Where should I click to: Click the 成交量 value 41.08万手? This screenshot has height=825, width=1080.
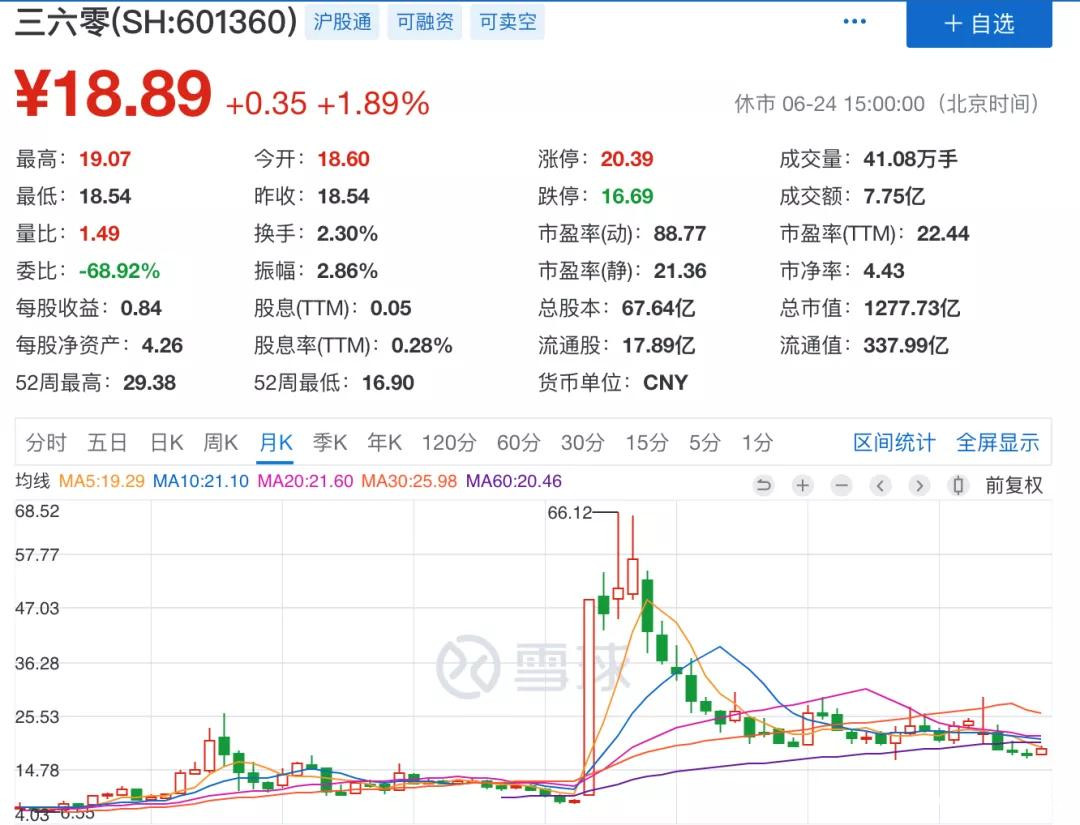pos(911,159)
